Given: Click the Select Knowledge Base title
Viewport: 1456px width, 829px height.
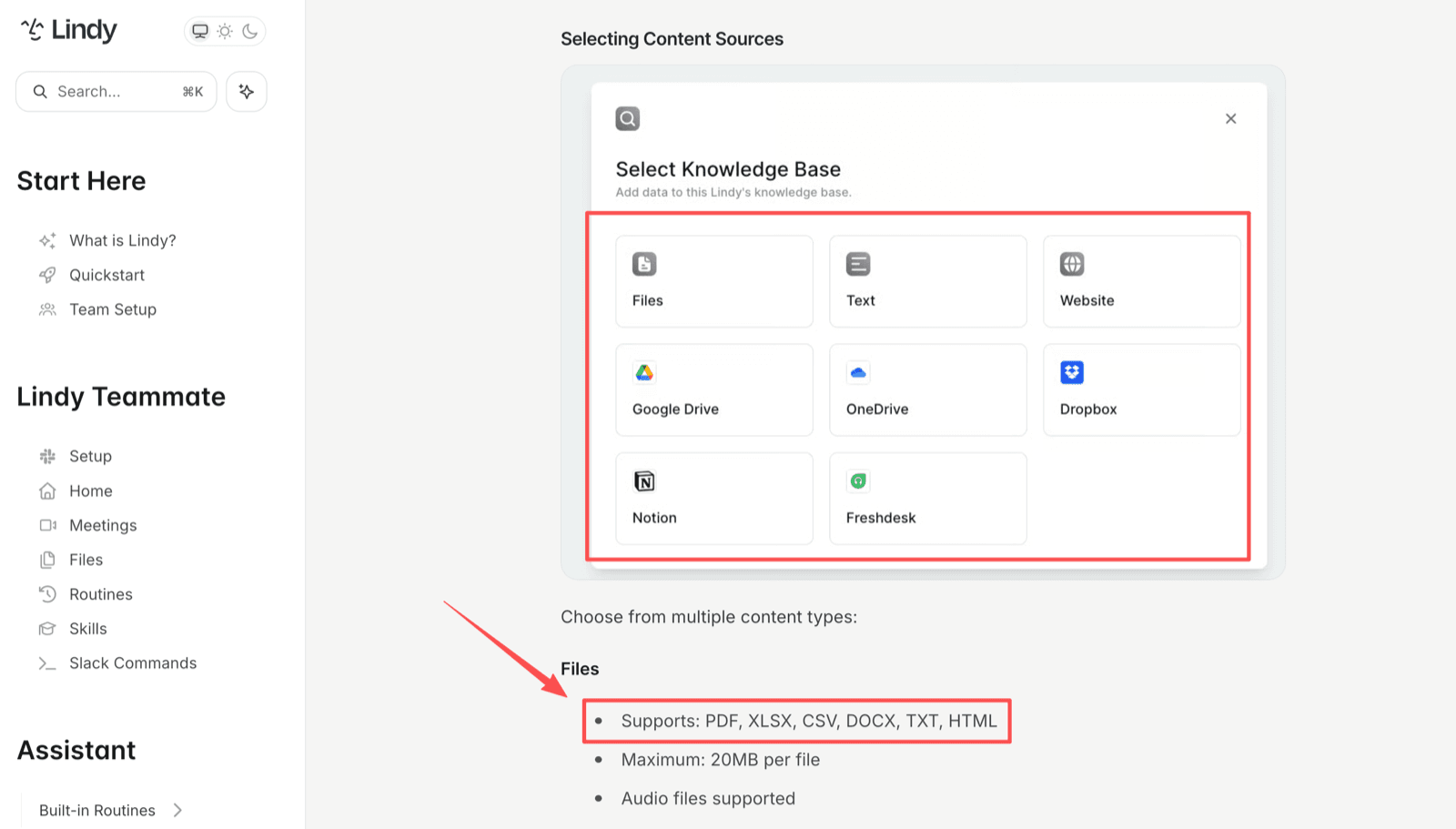Looking at the screenshot, I should click(x=728, y=169).
